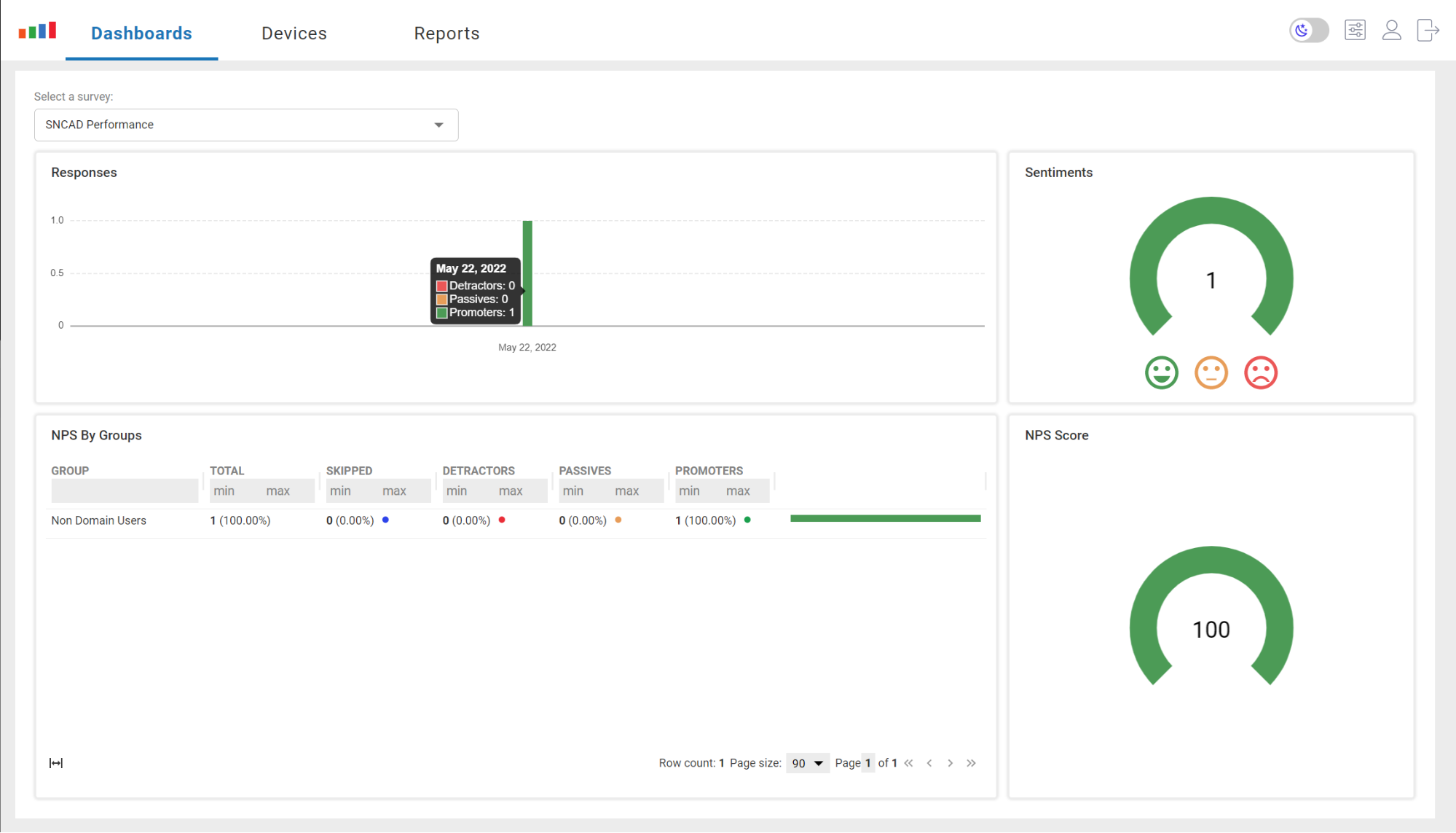Screen dimensions: 1456x833
Task: Toggle the dark mode switch
Action: (x=1309, y=30)
